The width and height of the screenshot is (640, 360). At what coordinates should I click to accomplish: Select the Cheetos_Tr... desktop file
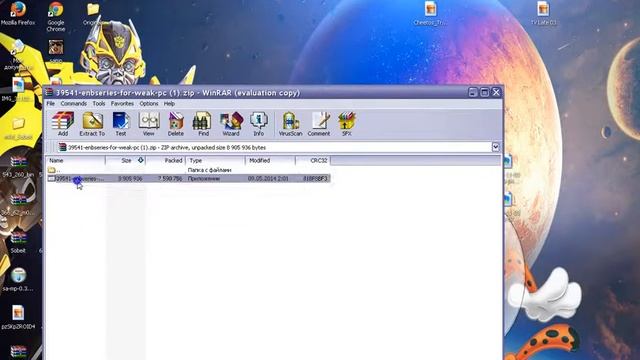[x=430, y=13]
